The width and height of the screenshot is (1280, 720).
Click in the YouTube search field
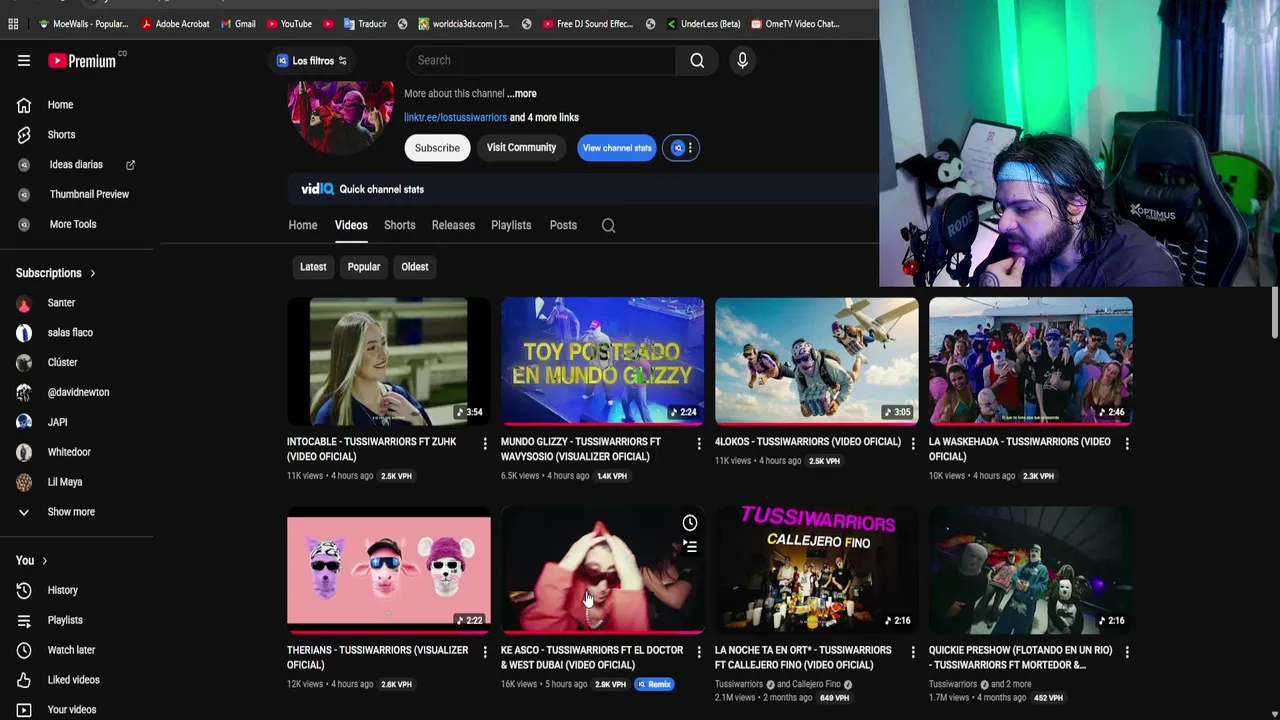[x=540, y=60]
